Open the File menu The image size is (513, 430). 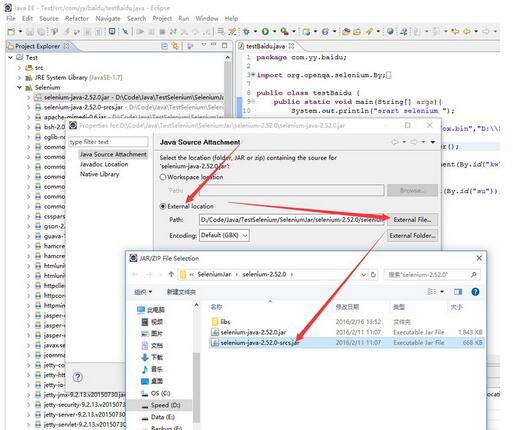click(x=11, y=18)
